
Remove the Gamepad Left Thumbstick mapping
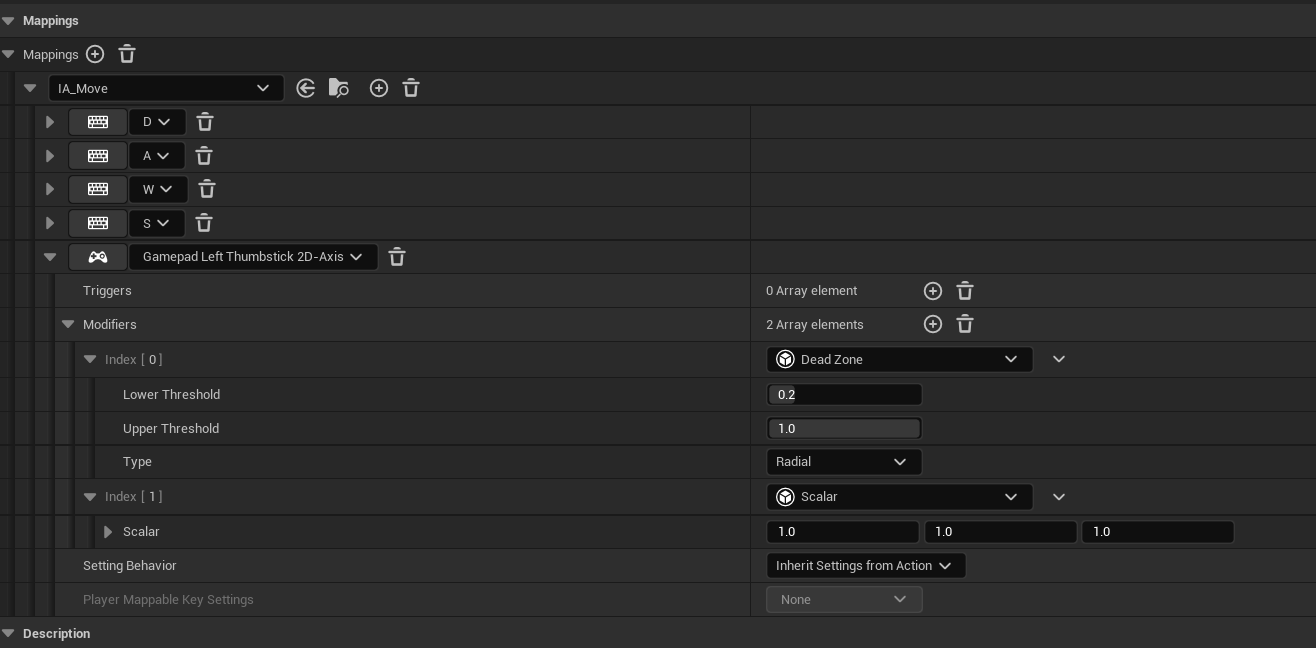(397, 257)
